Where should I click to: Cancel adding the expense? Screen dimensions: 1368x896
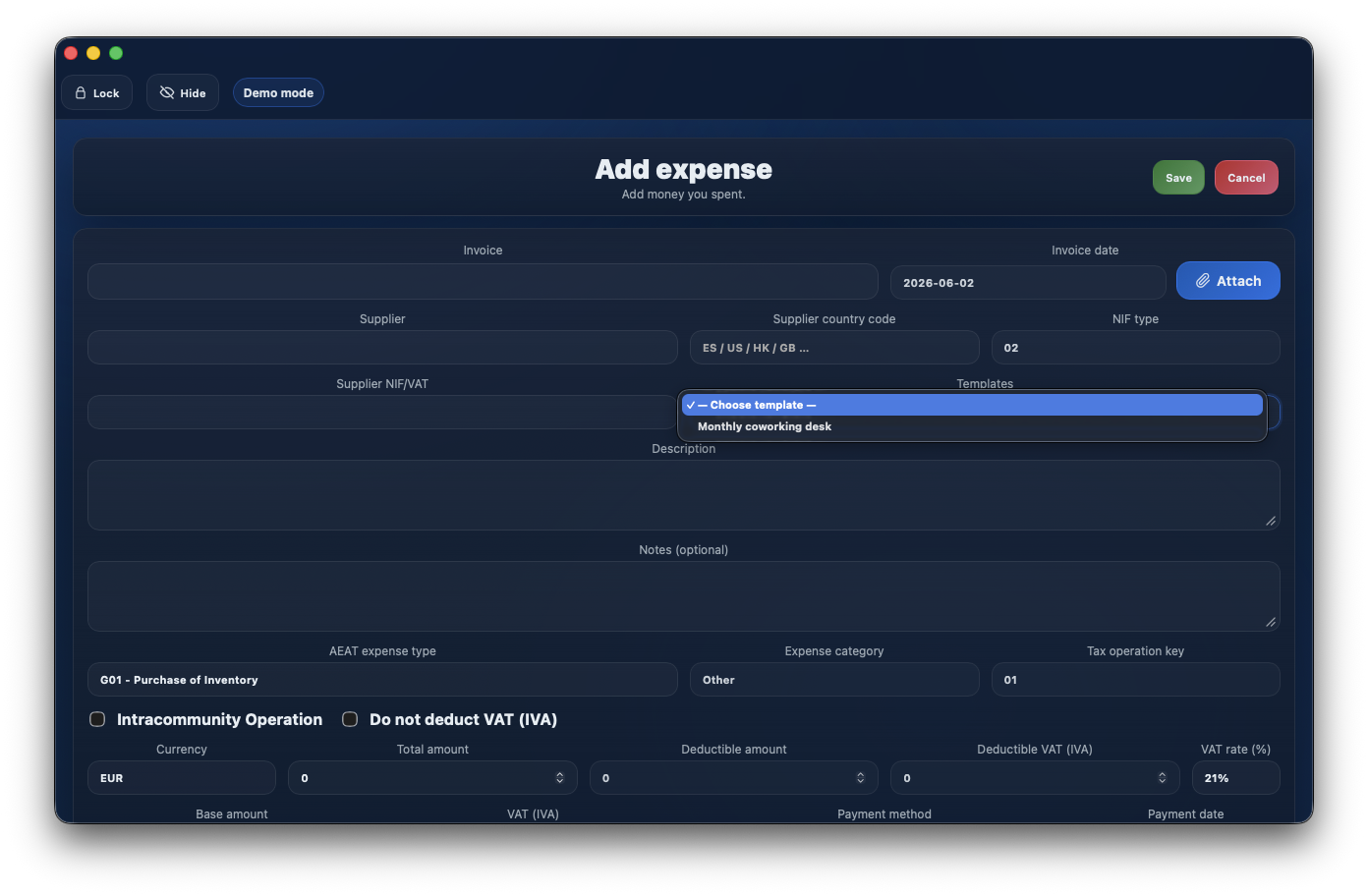pyautogui.click(x=1246, y=178)
